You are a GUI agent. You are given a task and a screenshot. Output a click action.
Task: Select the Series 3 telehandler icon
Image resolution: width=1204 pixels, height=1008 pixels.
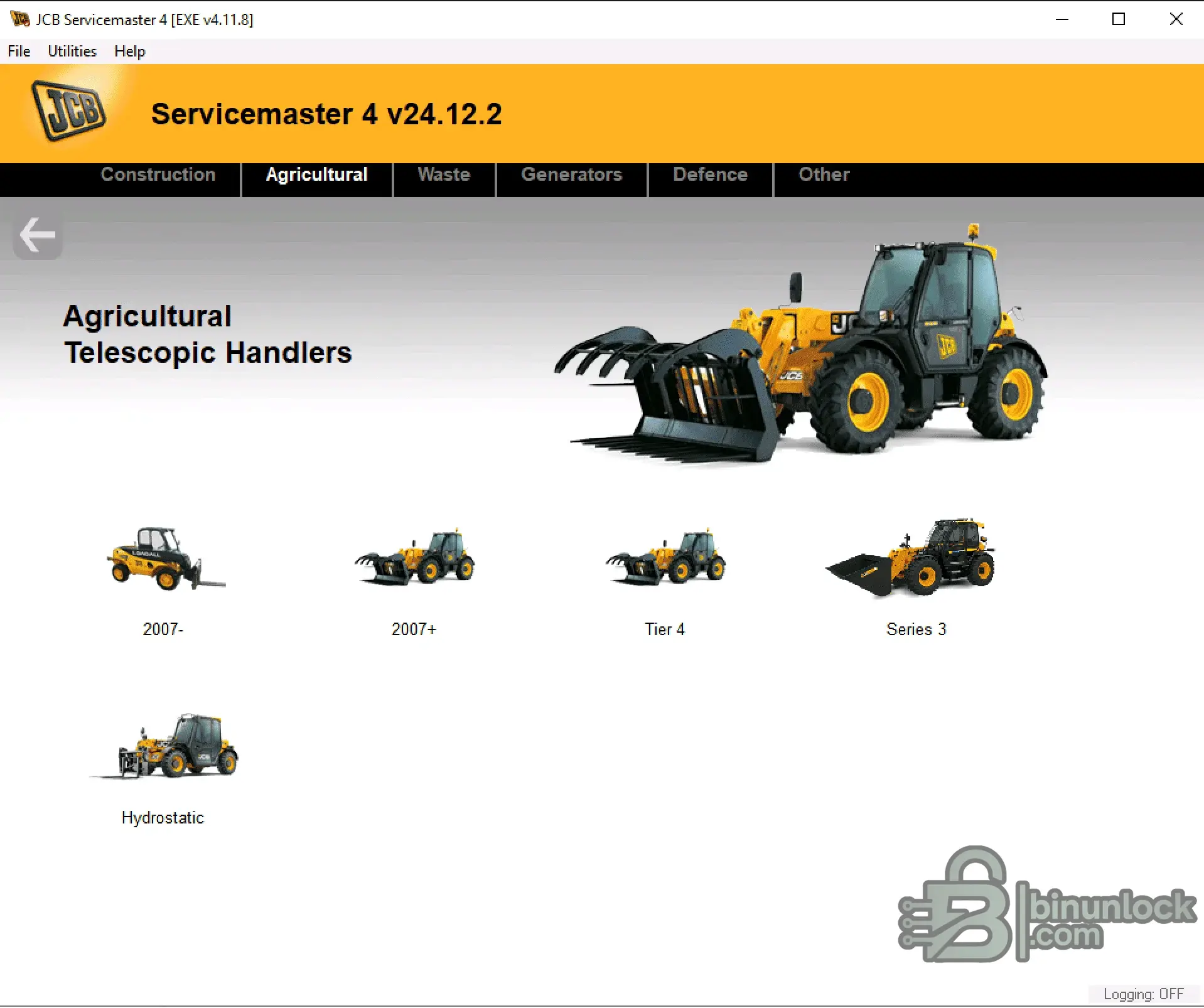tap(910, 557)
